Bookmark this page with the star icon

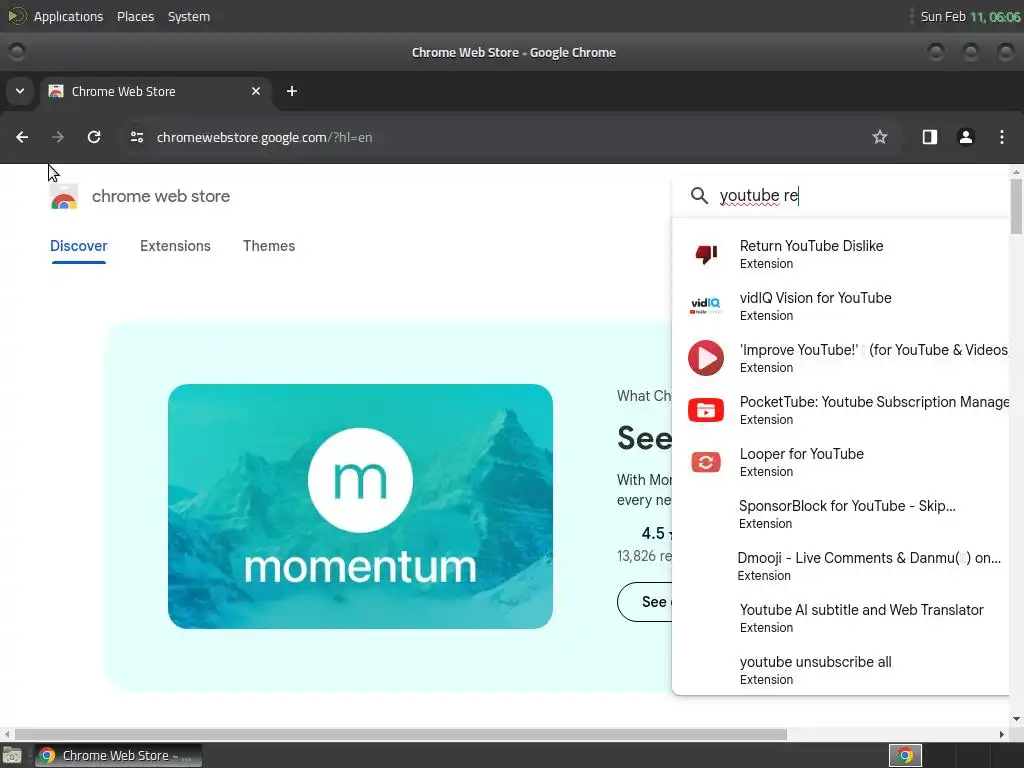coord(880,137)
